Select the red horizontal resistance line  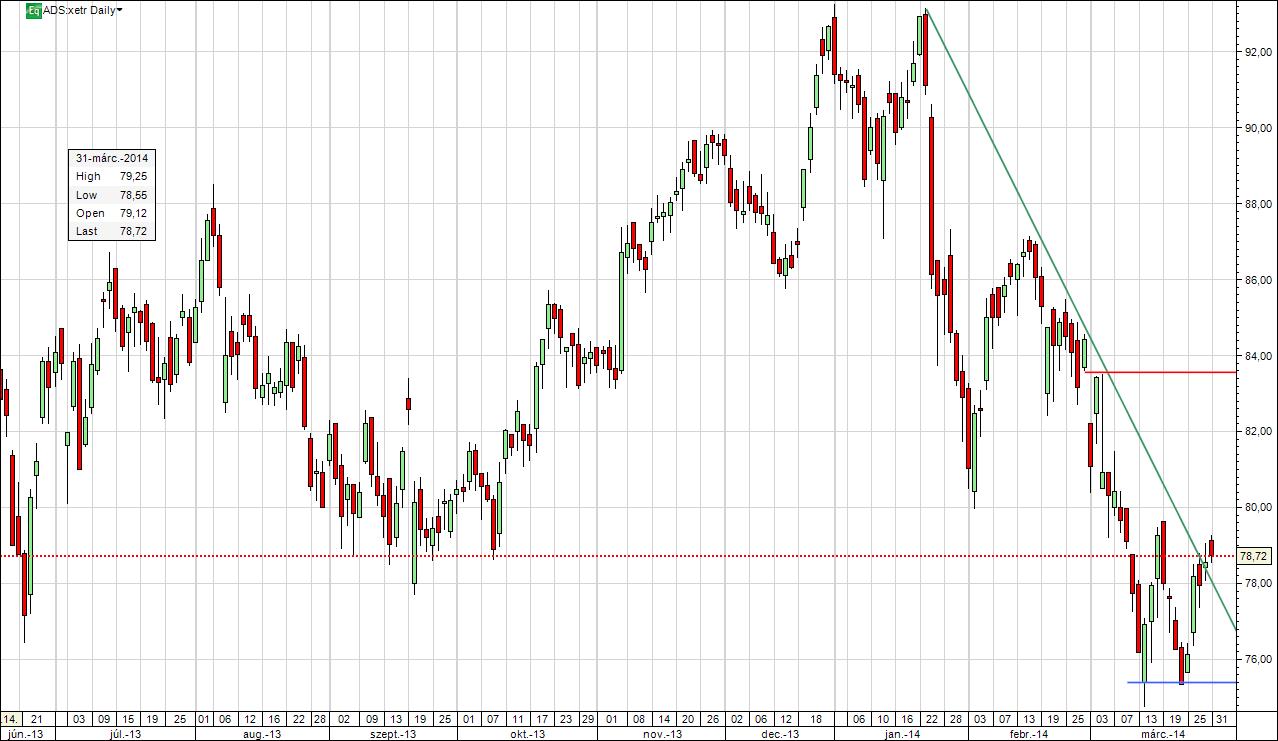click(x=1160, y=372)
